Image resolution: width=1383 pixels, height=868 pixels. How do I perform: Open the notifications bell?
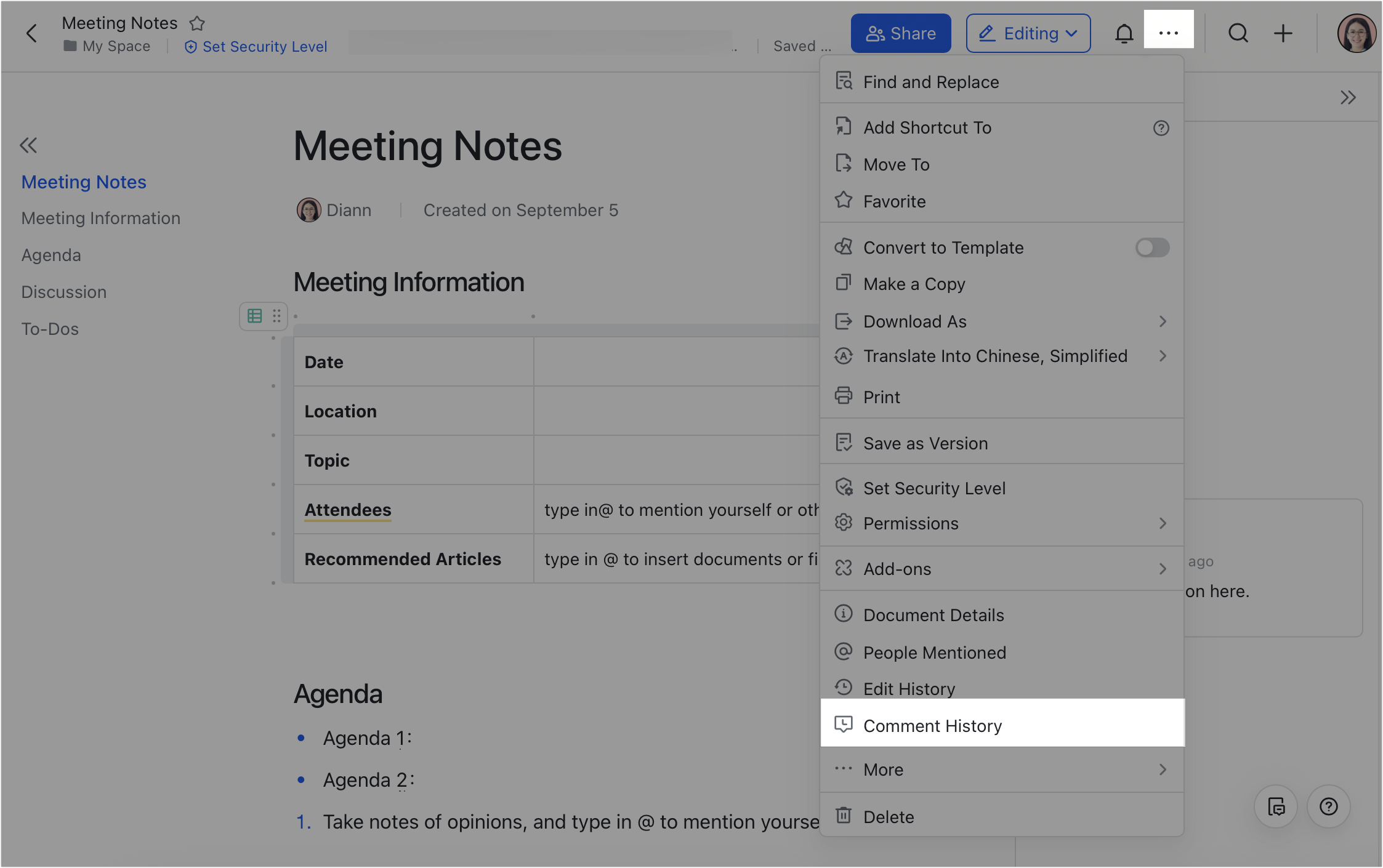click(1124, 33)
